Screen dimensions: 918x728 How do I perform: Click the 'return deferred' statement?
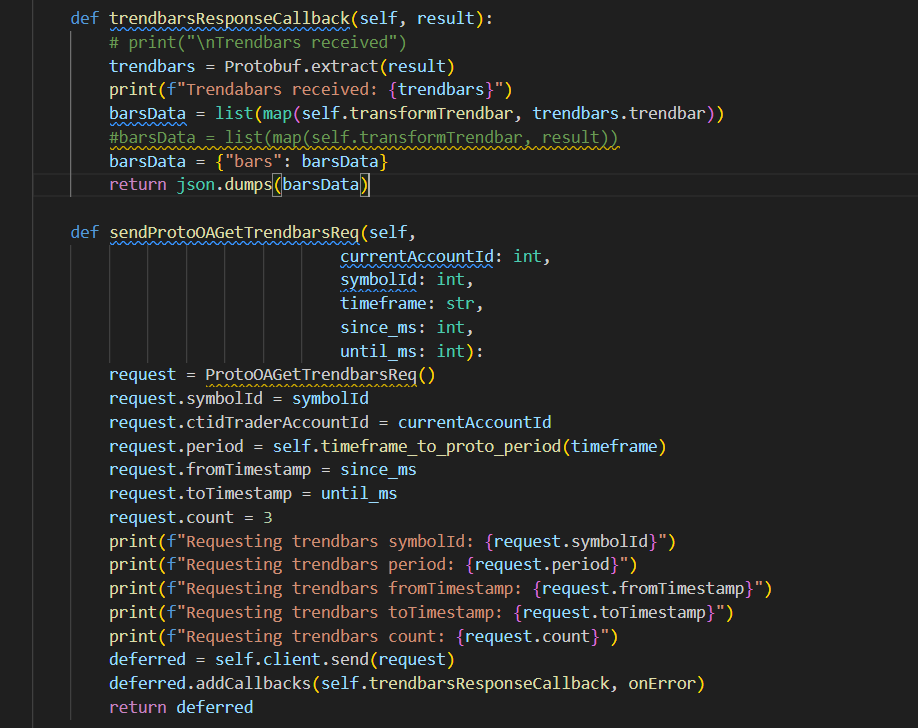(x=181, y=708)
